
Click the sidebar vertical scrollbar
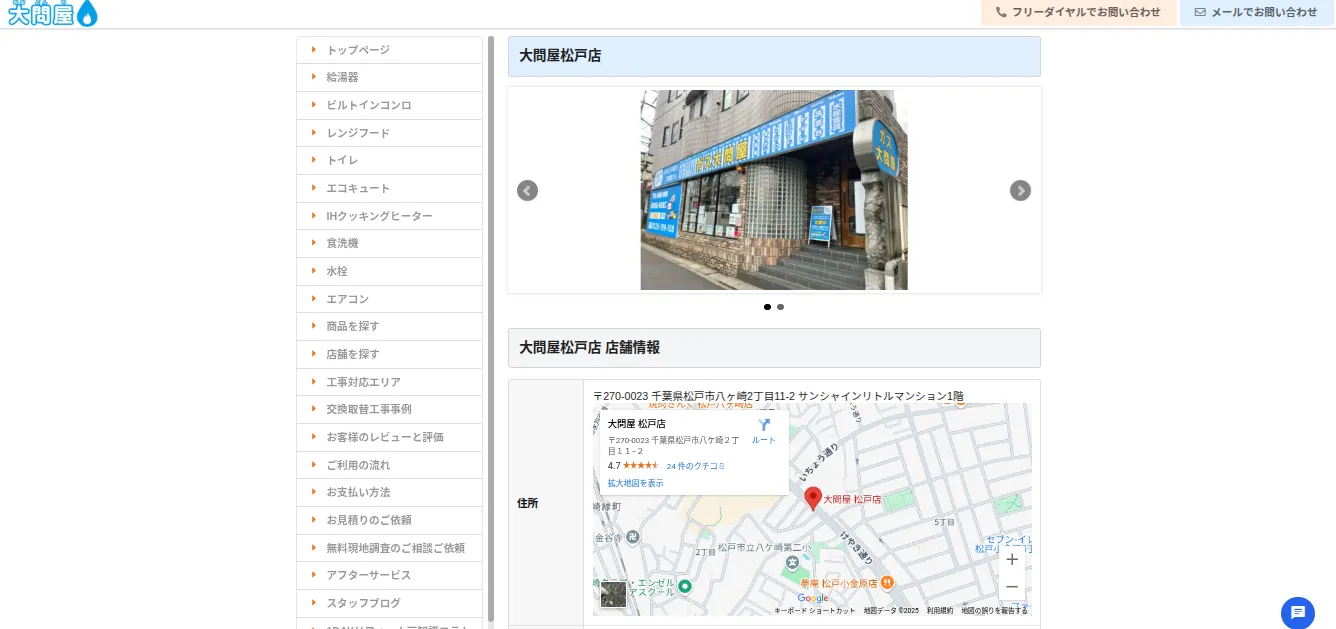tap(491, 328)
